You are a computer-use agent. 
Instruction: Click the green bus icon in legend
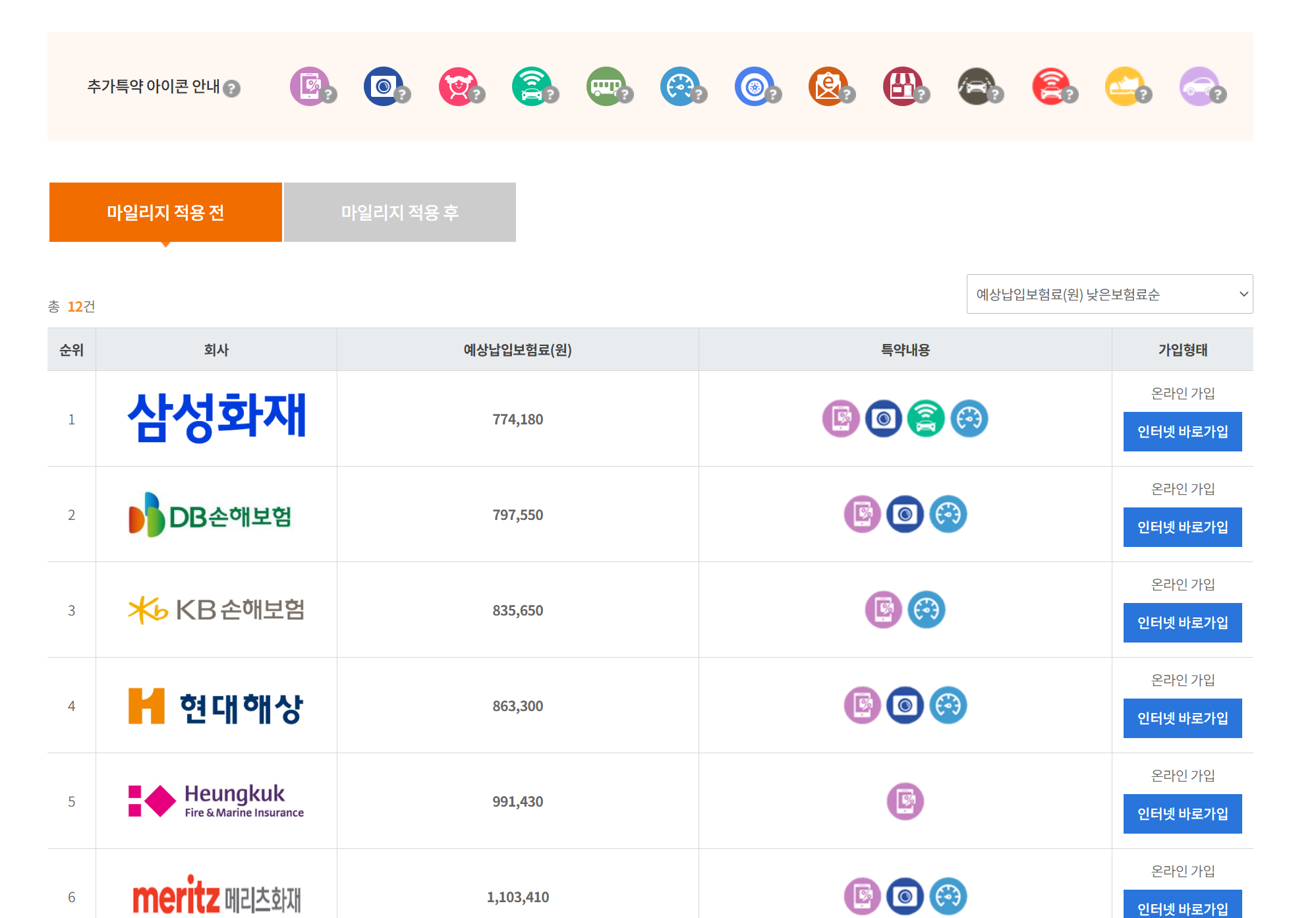pyautogui.click(x=606, y=86)
